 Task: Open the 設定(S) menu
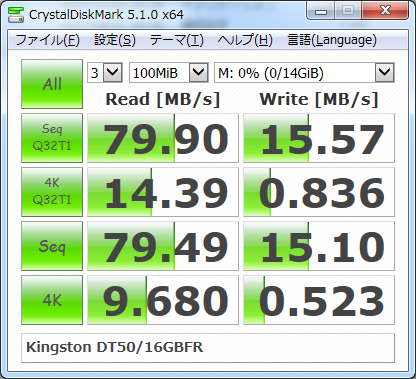coord(115,40)
